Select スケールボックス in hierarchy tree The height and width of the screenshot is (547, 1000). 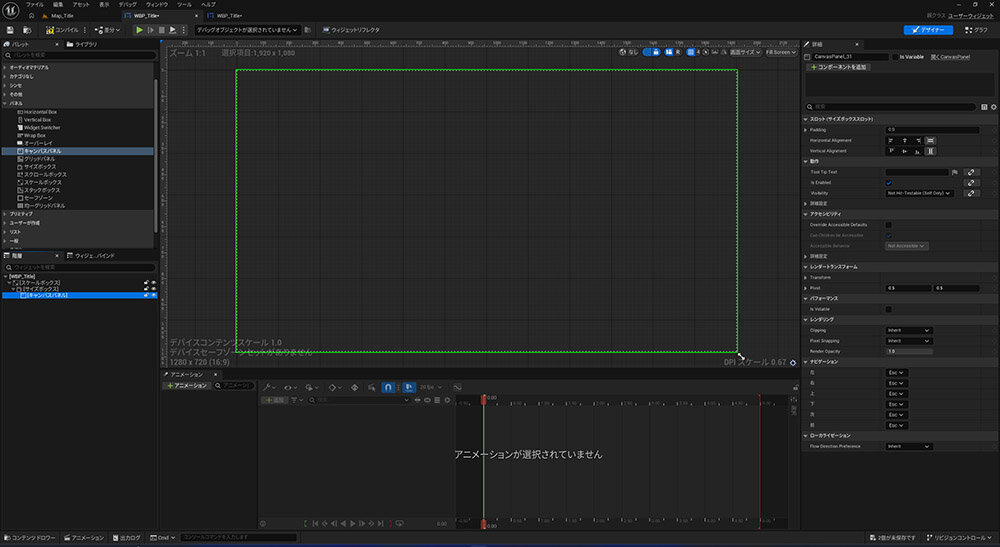click(x=39, y=283)
